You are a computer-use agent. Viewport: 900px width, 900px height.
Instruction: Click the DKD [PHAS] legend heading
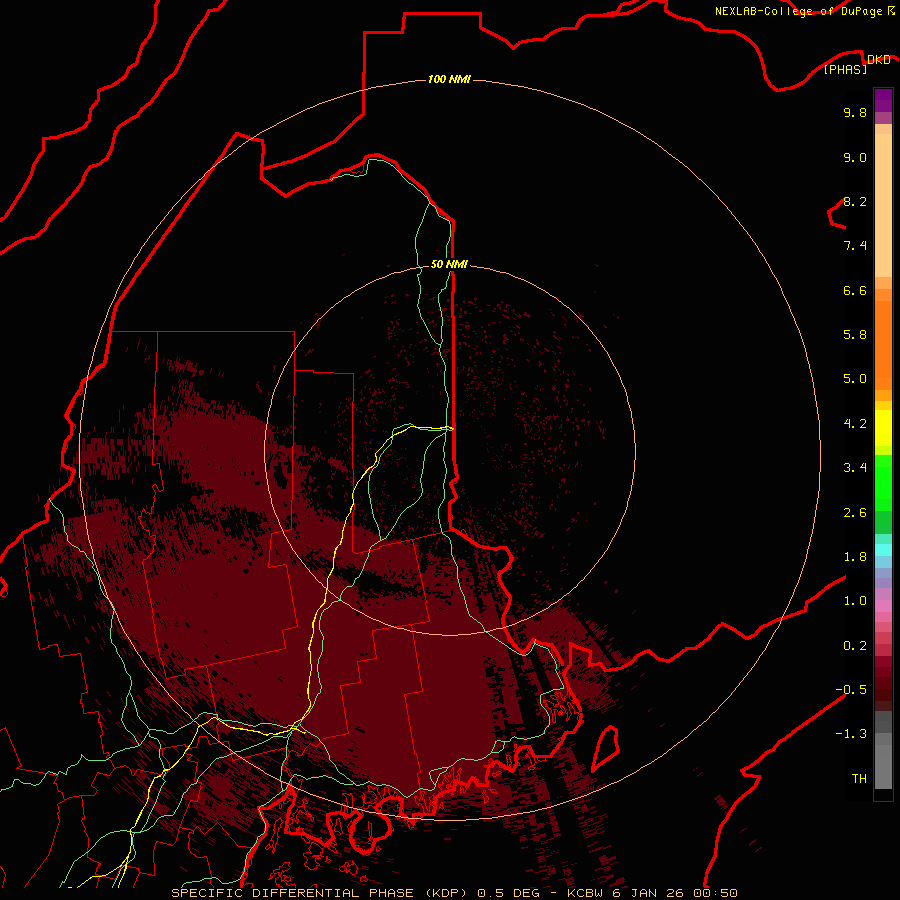pyautogui.click(x=856, y=64)
